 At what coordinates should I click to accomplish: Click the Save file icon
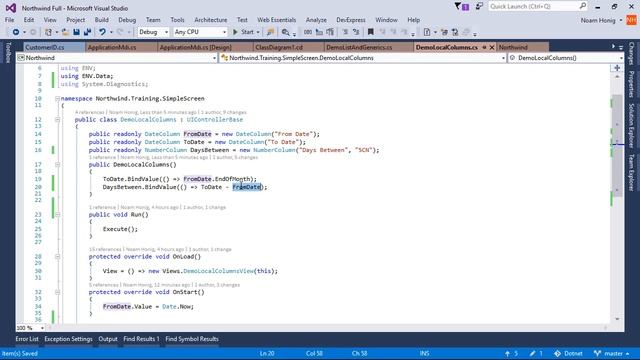[x=76, y=32]
